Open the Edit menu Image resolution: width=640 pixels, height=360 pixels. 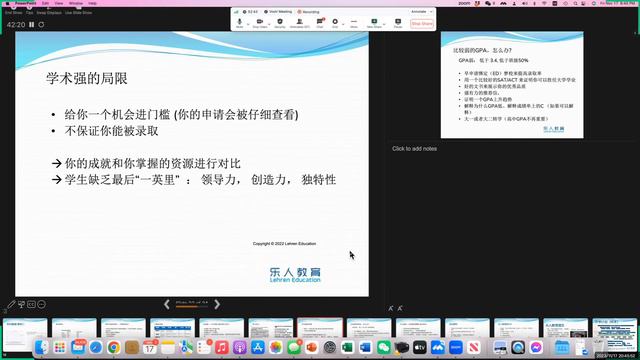point(45,3)
